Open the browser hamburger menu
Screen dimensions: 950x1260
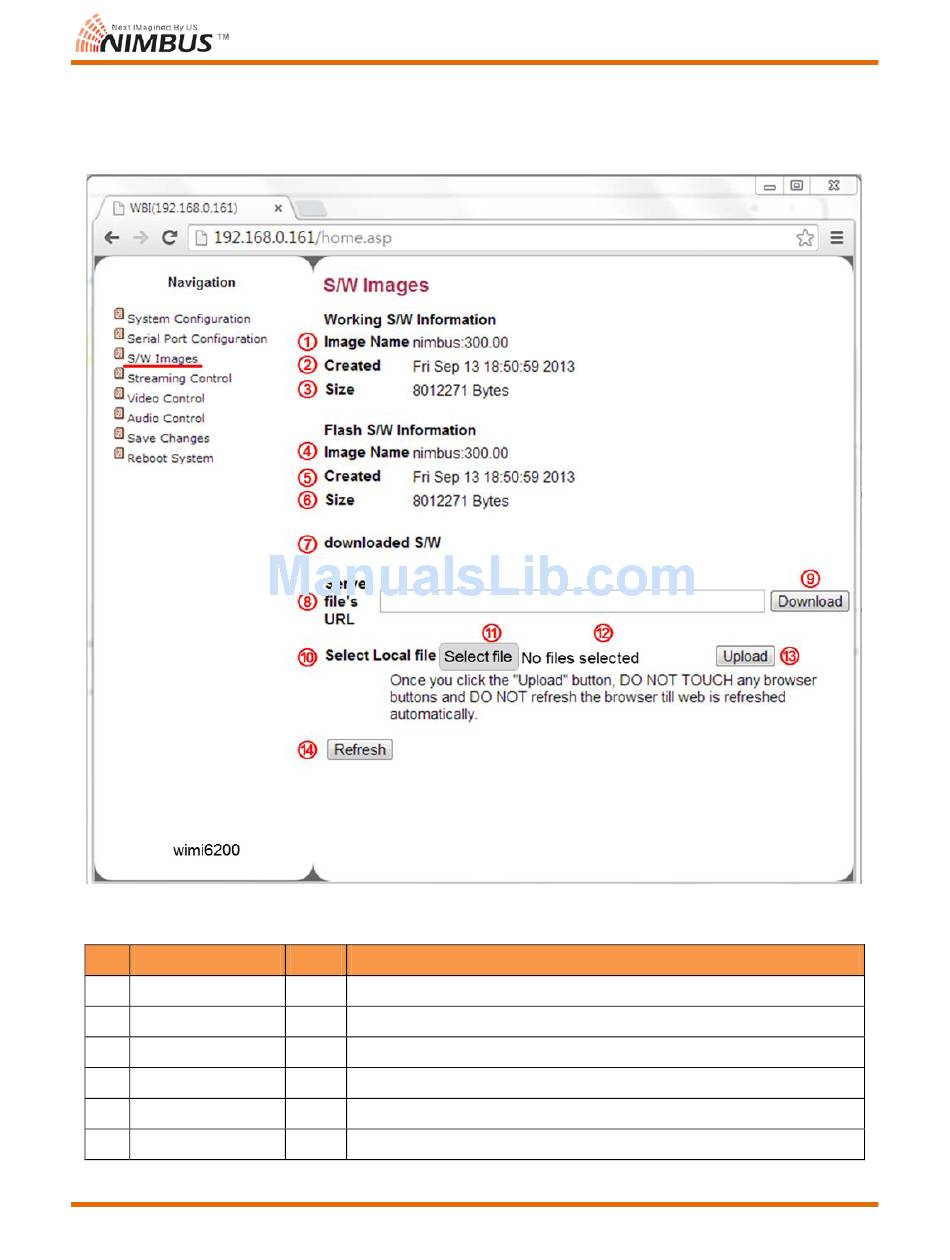coord(837,238)
